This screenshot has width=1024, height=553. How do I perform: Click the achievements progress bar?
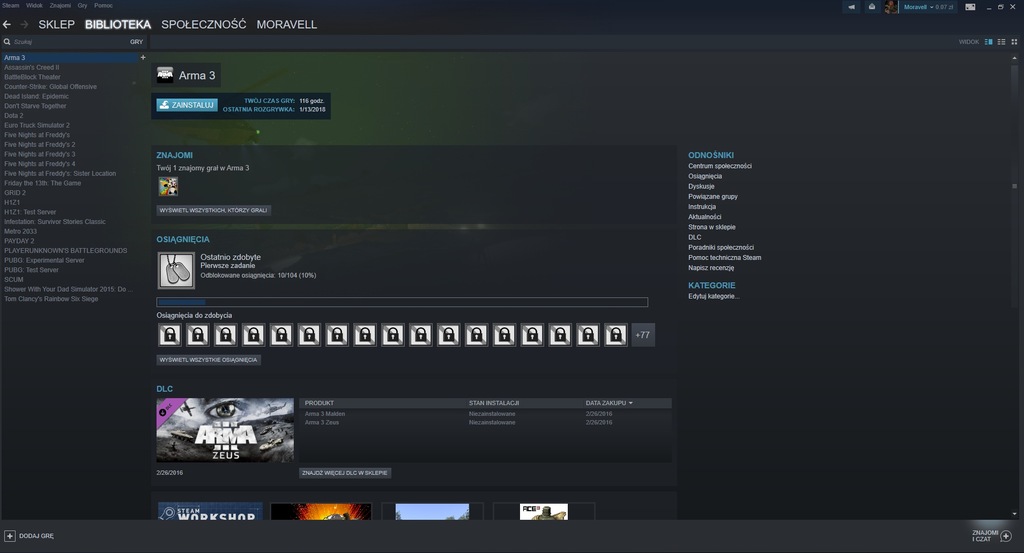[402, 302]
